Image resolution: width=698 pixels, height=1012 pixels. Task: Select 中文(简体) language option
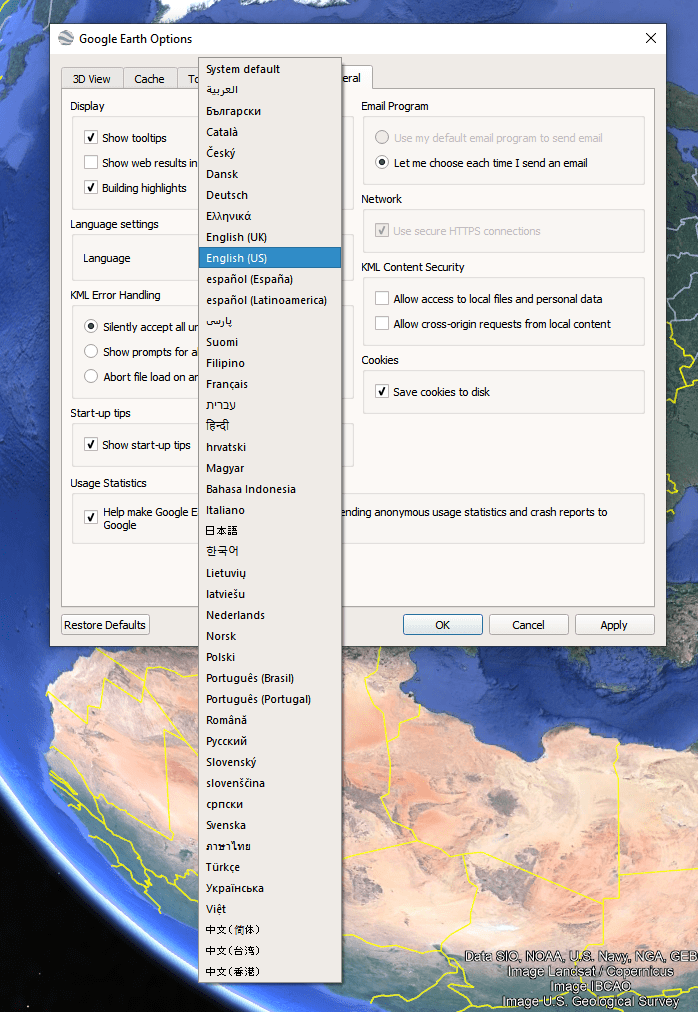click(270, 929)
